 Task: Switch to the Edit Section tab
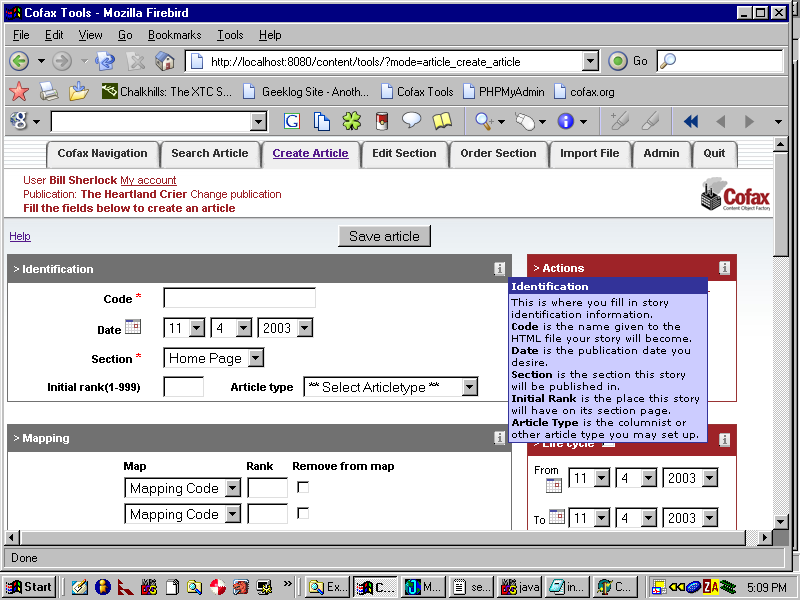pyautogui.click(x=404, y=154)
